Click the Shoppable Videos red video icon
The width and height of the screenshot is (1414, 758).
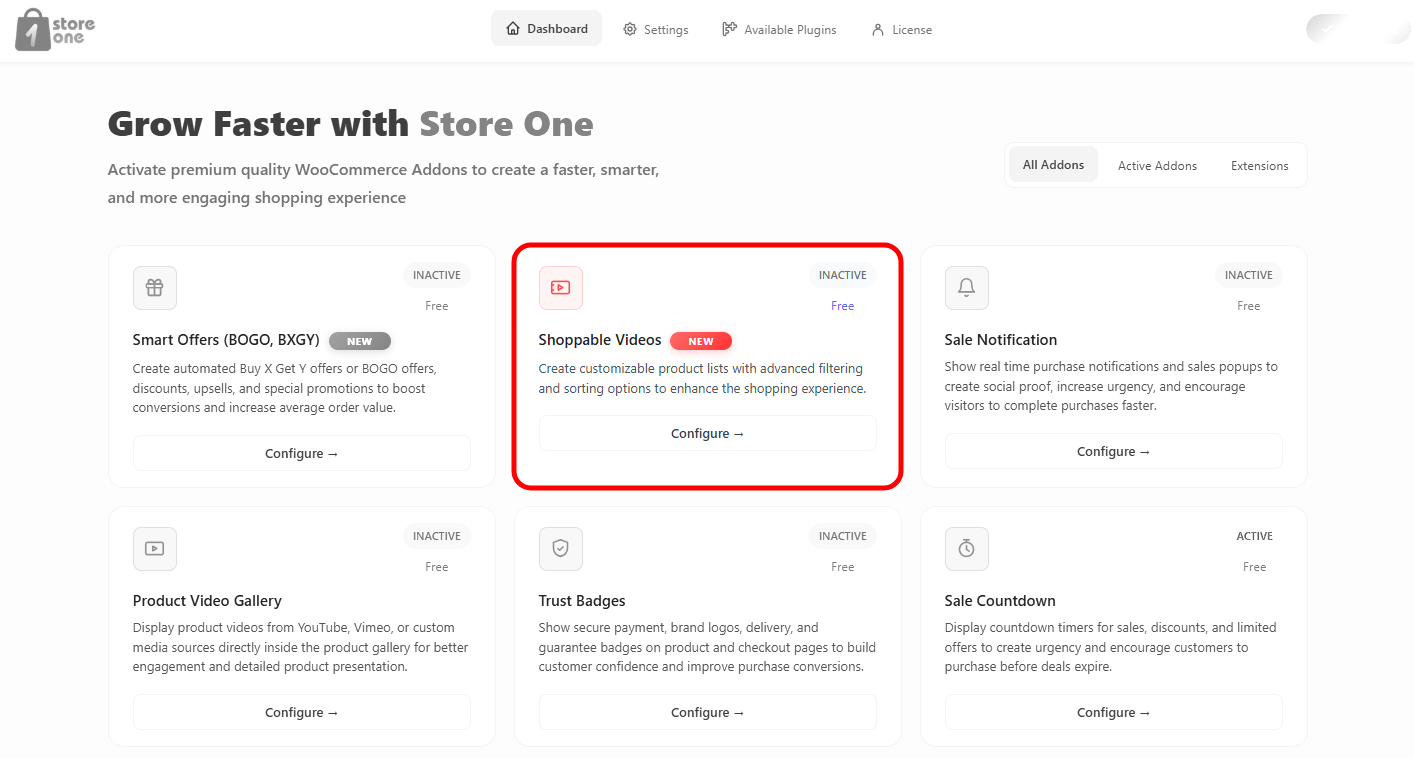(x=561, y=288)
